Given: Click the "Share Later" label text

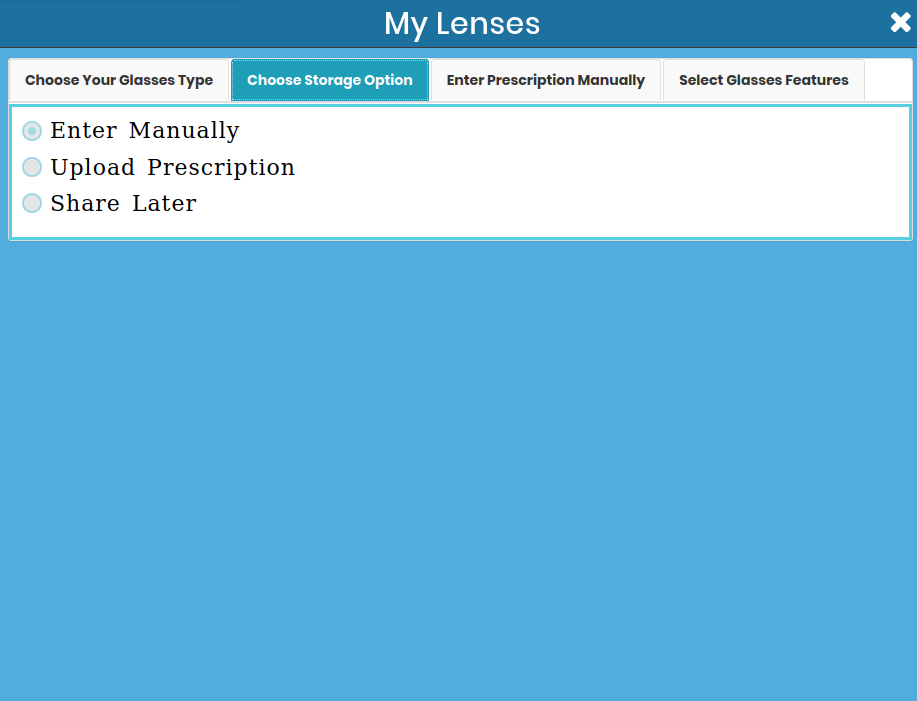Looking at the screenshot, I should pos(124,203).
